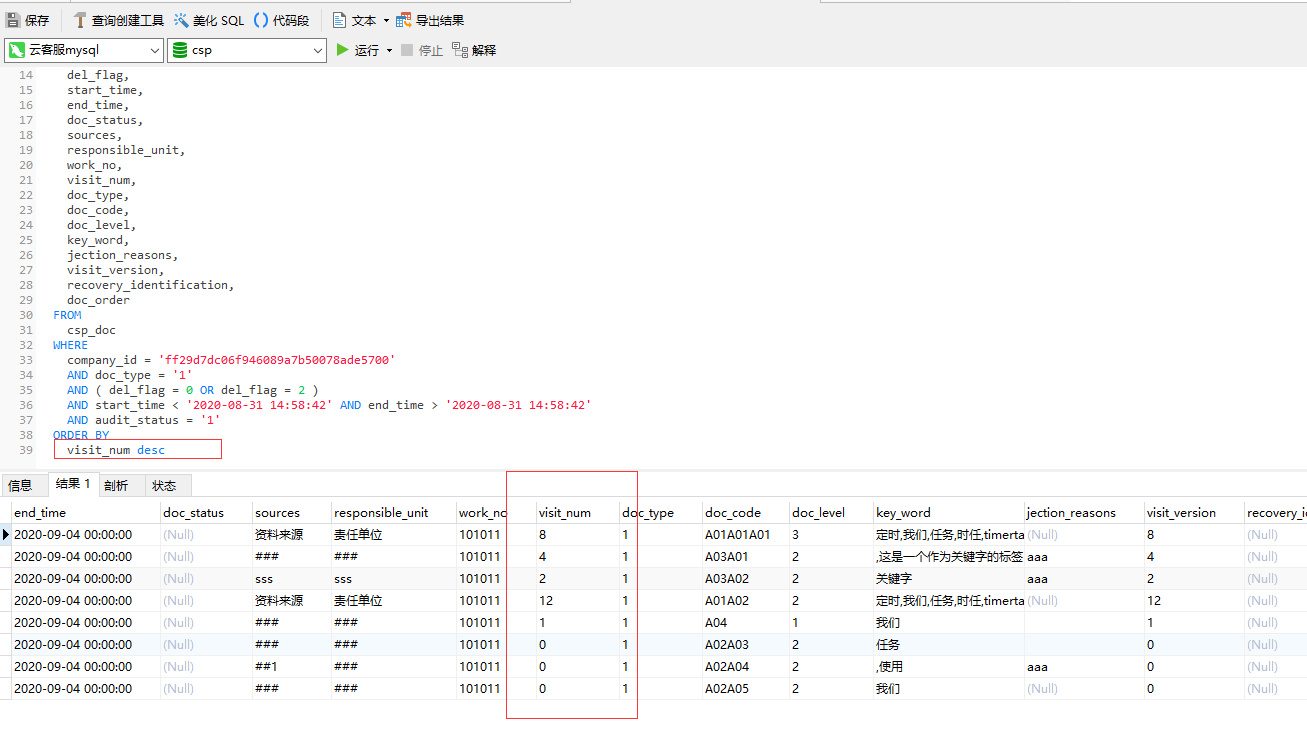The width and height of the screenshot is (1307, 735).
Task: Click the doc_level column header
Action: click(x=832, y=512)
